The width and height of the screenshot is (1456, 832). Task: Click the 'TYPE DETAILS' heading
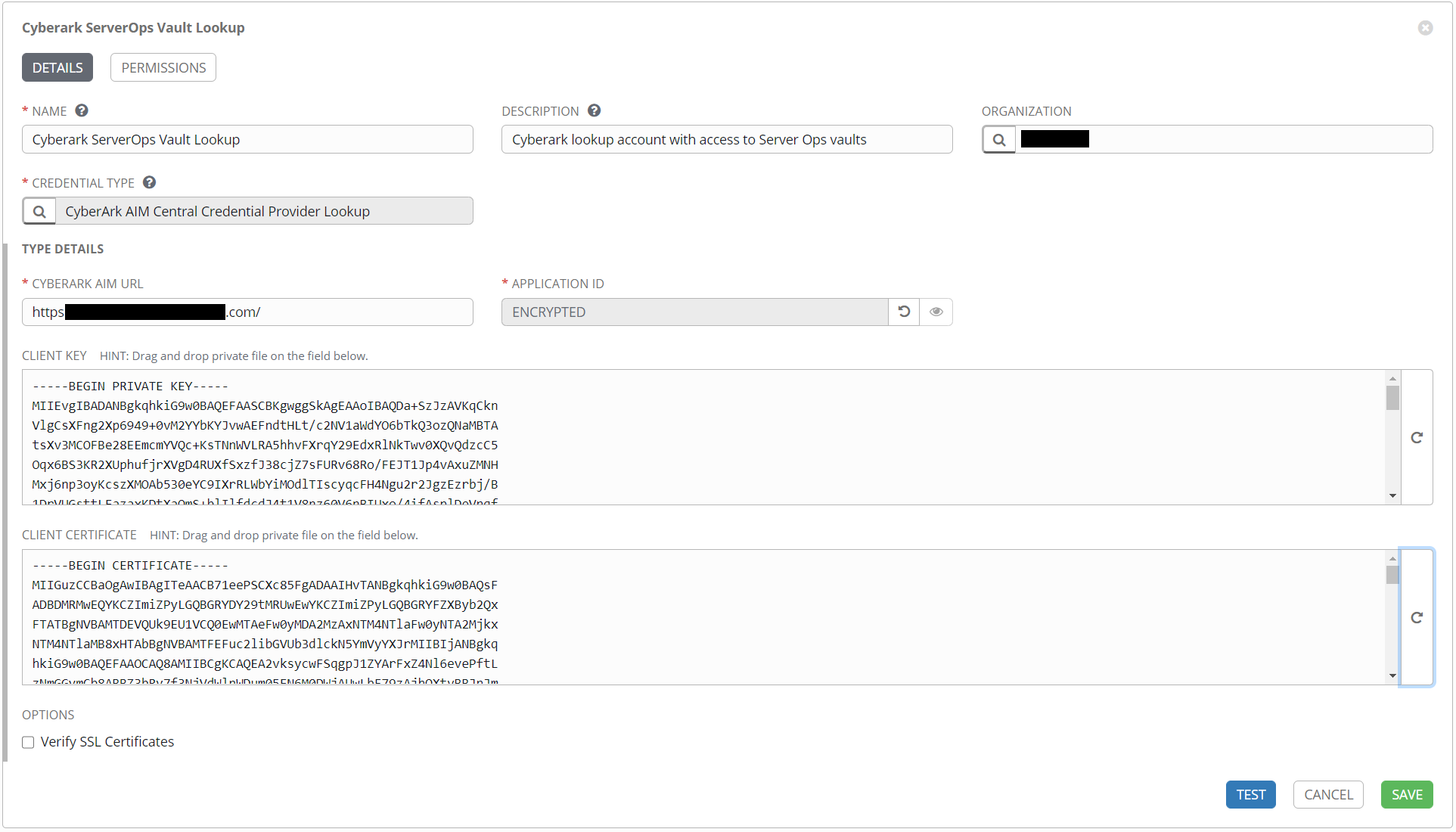coord(63,249)
